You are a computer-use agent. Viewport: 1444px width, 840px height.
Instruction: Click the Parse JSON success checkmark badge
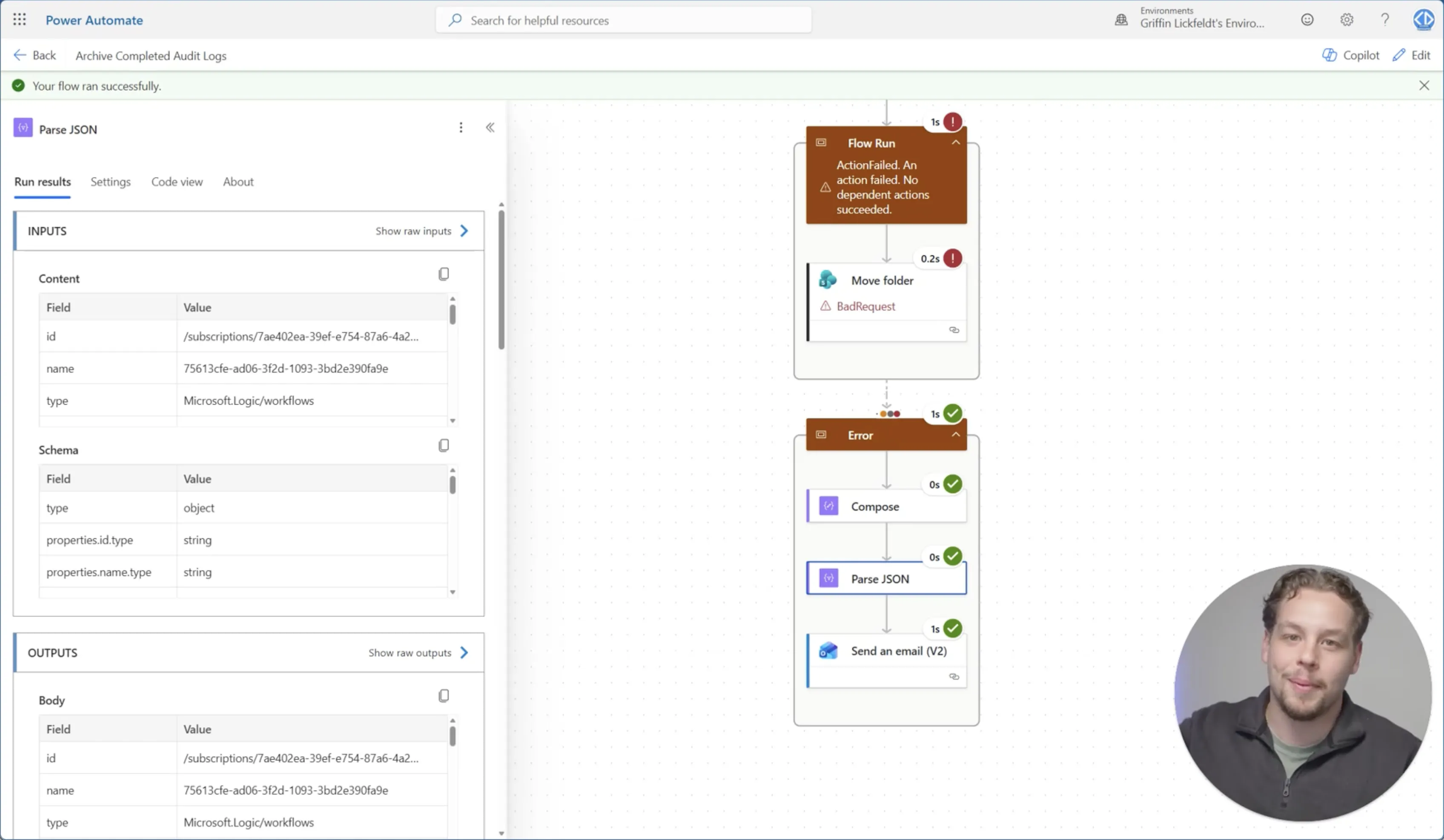point(953,557)
